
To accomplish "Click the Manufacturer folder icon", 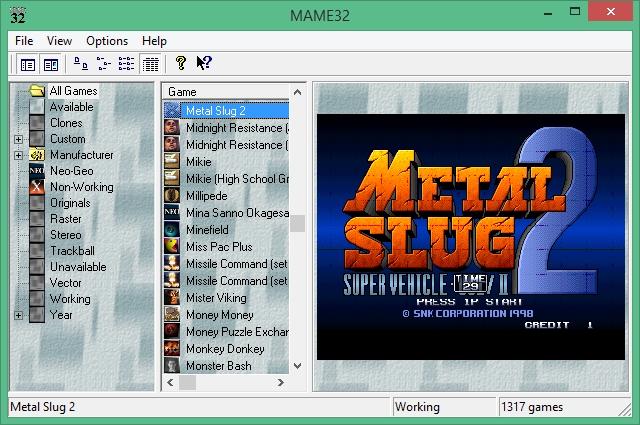I will click(37, 155).
